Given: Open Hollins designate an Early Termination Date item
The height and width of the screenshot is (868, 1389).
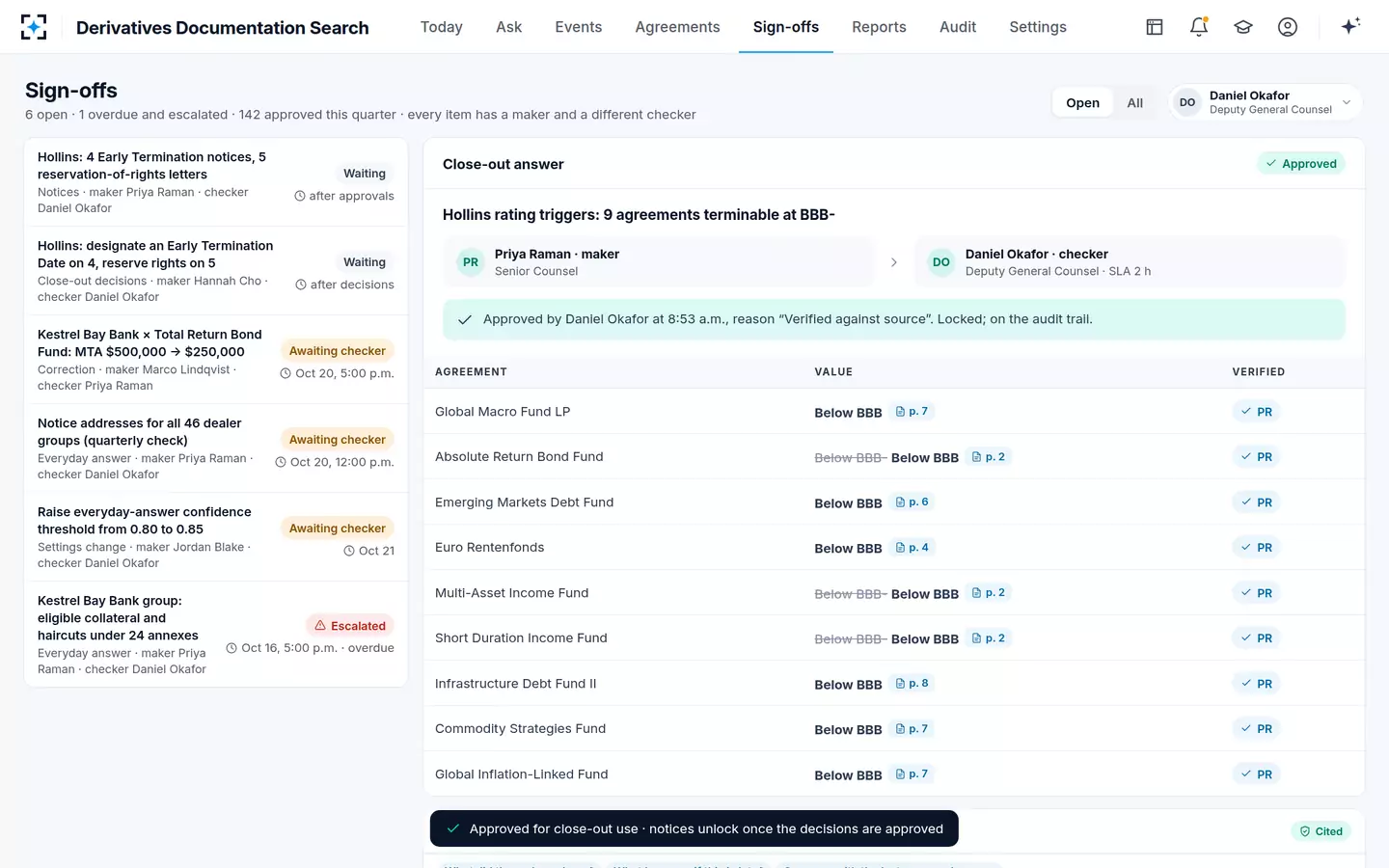Looking at the screenshot, I should coord(216,271).
